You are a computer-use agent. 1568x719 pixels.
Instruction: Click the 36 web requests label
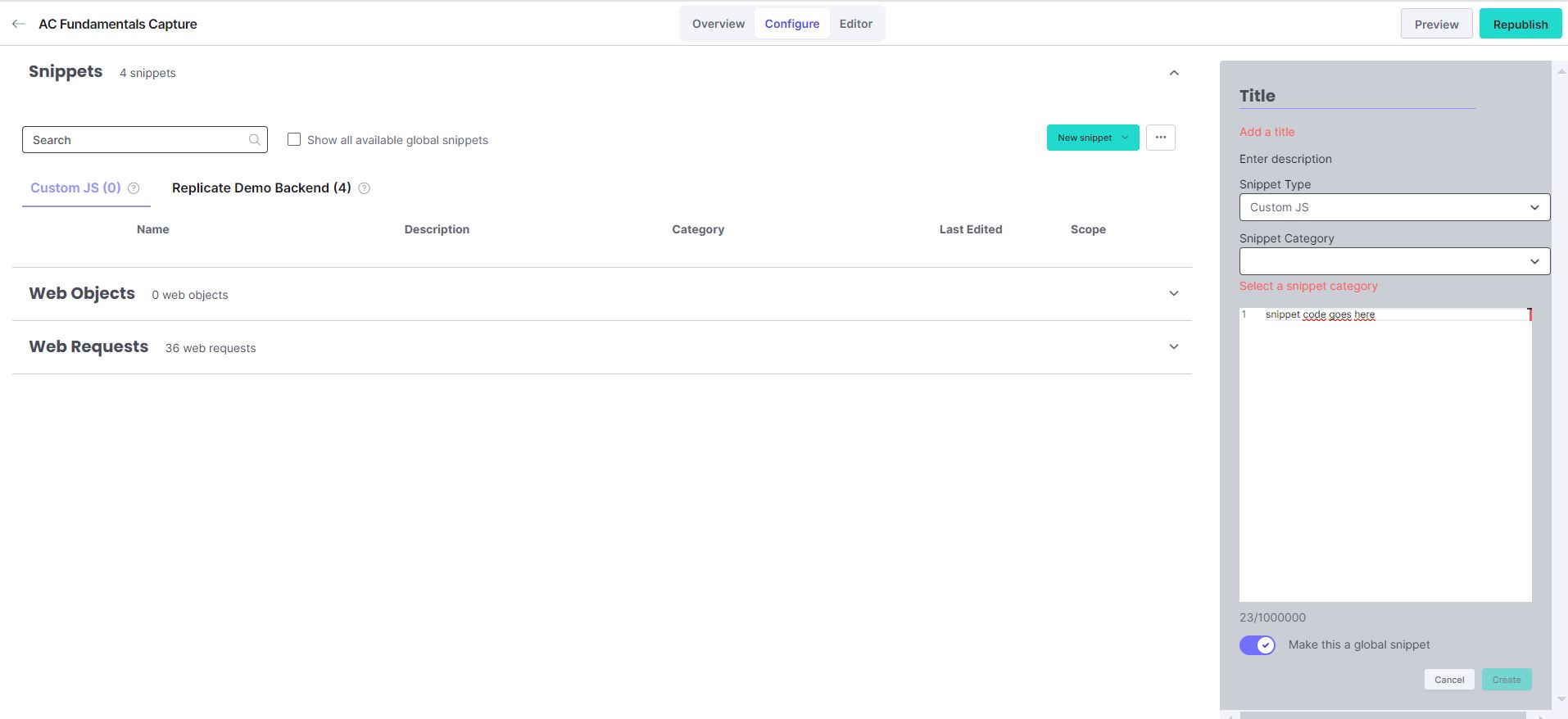pos(211,348)
